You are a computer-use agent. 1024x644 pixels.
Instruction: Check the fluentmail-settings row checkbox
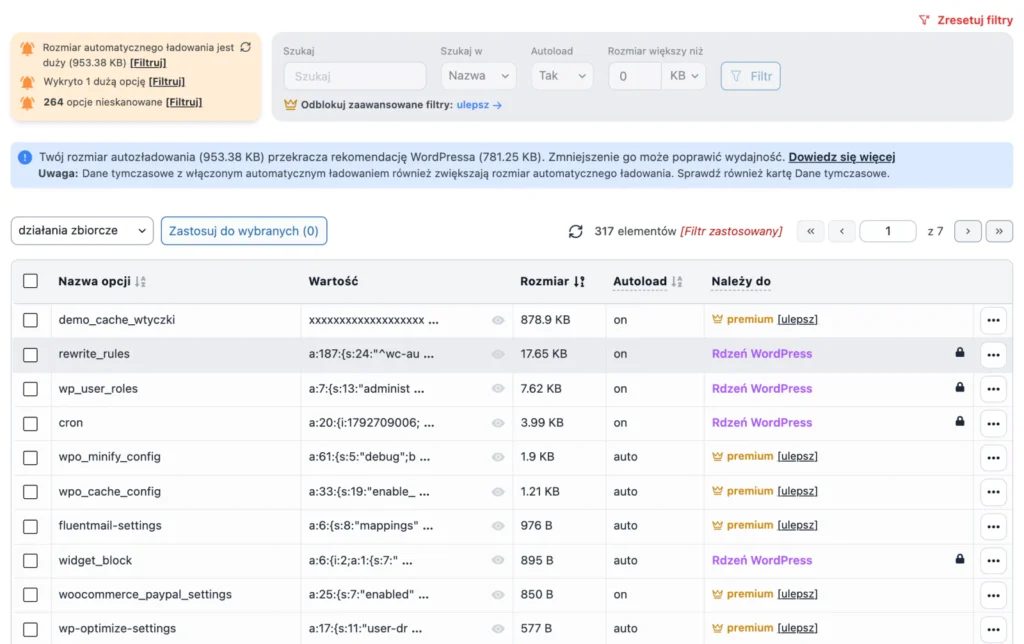[31, 526]
